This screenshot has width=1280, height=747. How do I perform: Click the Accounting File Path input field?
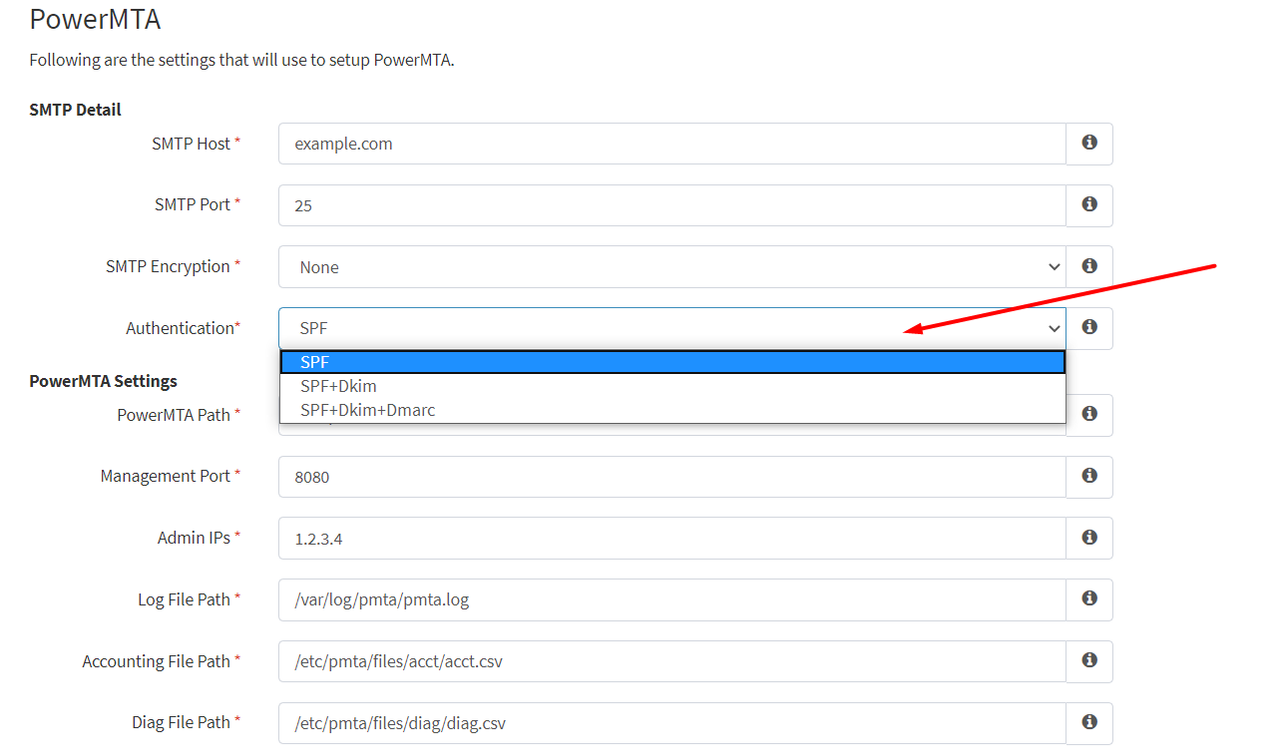coord(672,662)
